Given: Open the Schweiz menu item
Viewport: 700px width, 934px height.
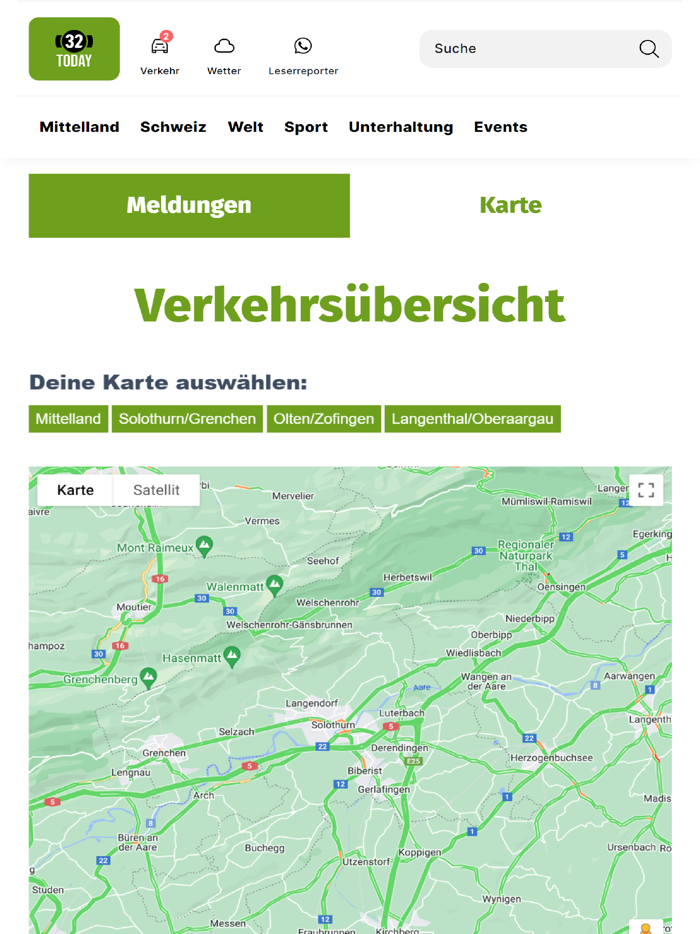Looking at the screenshot, I should tap(173, 127).
